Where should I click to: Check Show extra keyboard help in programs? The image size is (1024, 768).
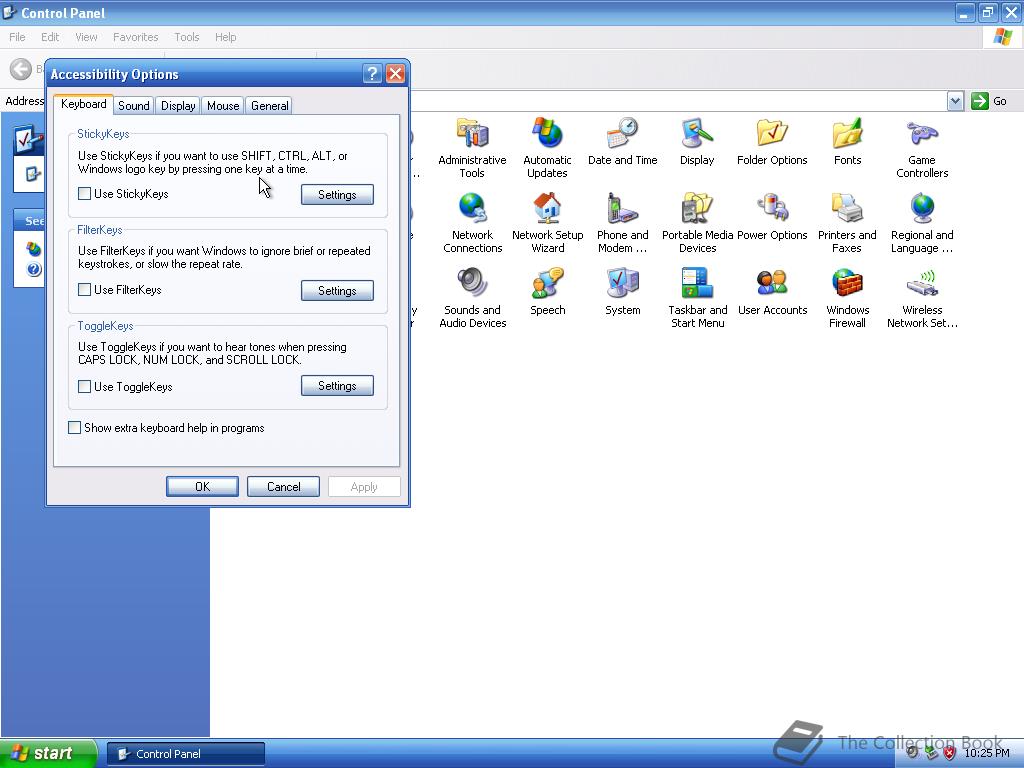[x=74, y=427]
